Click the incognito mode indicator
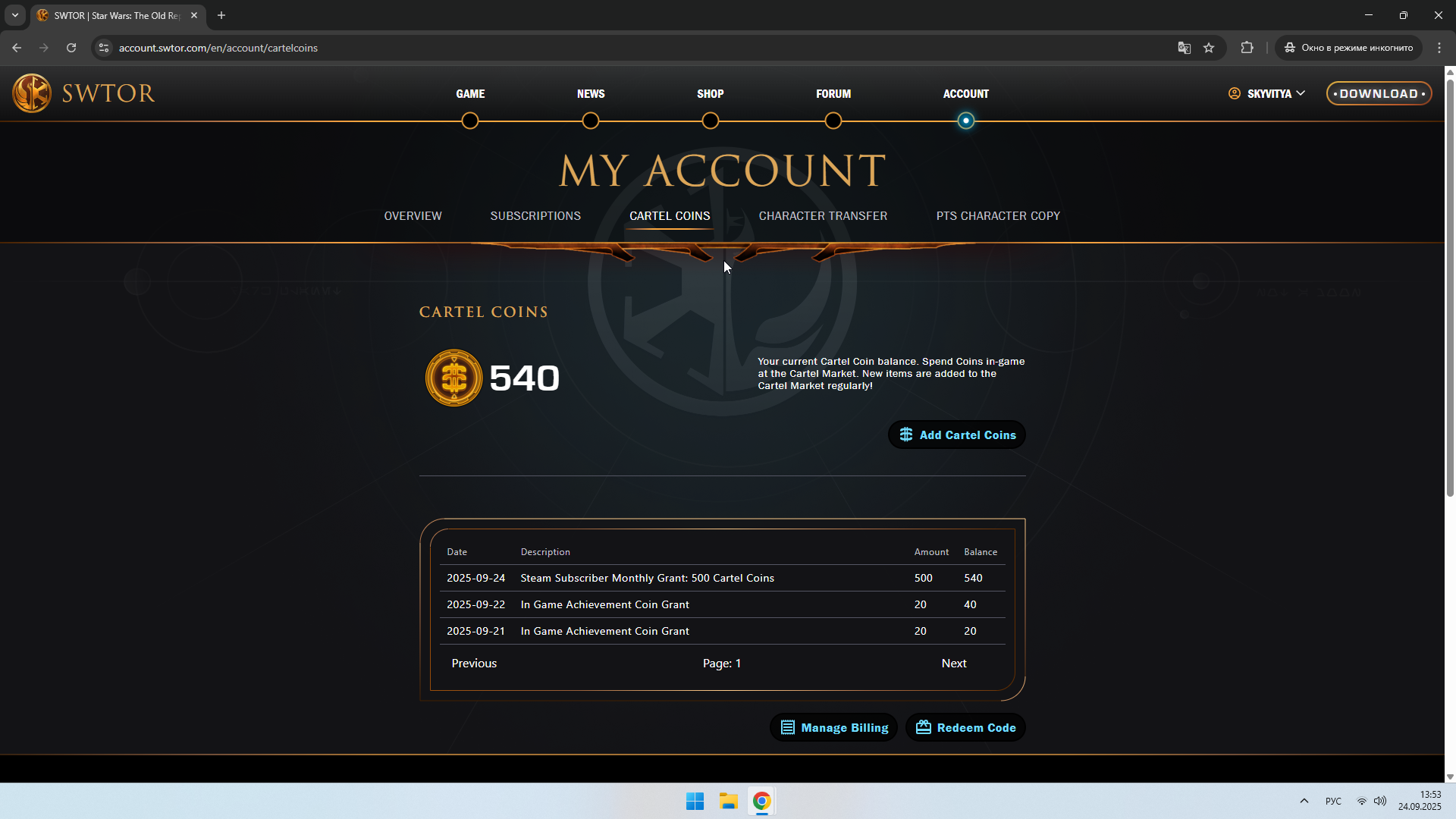Screen dimensions: 1456x819 1349,48
